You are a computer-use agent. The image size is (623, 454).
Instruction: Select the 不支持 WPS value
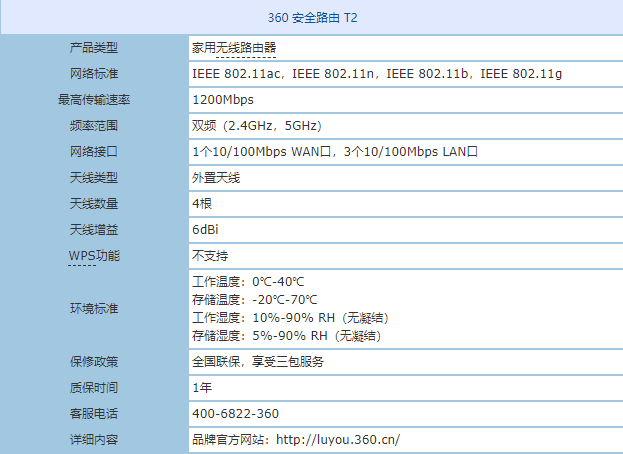210,256
